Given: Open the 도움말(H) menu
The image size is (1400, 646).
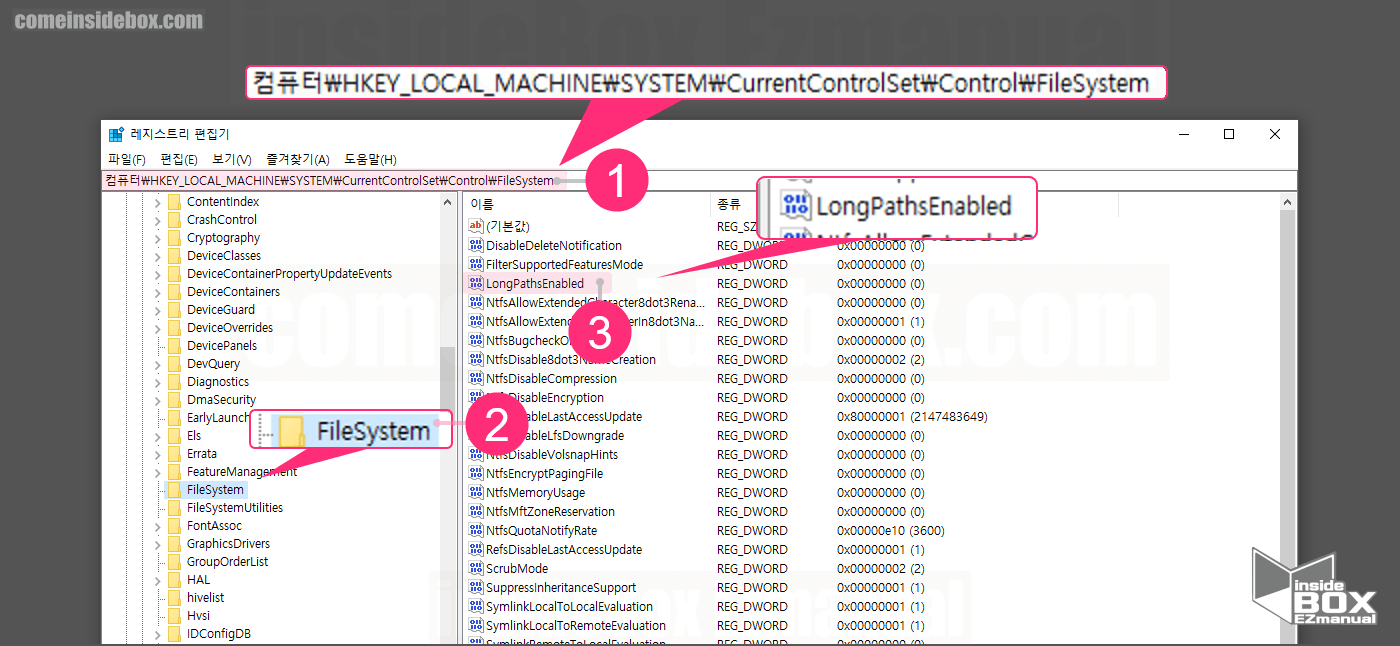Looking at the screenshot, I should (x=370, y=160).
